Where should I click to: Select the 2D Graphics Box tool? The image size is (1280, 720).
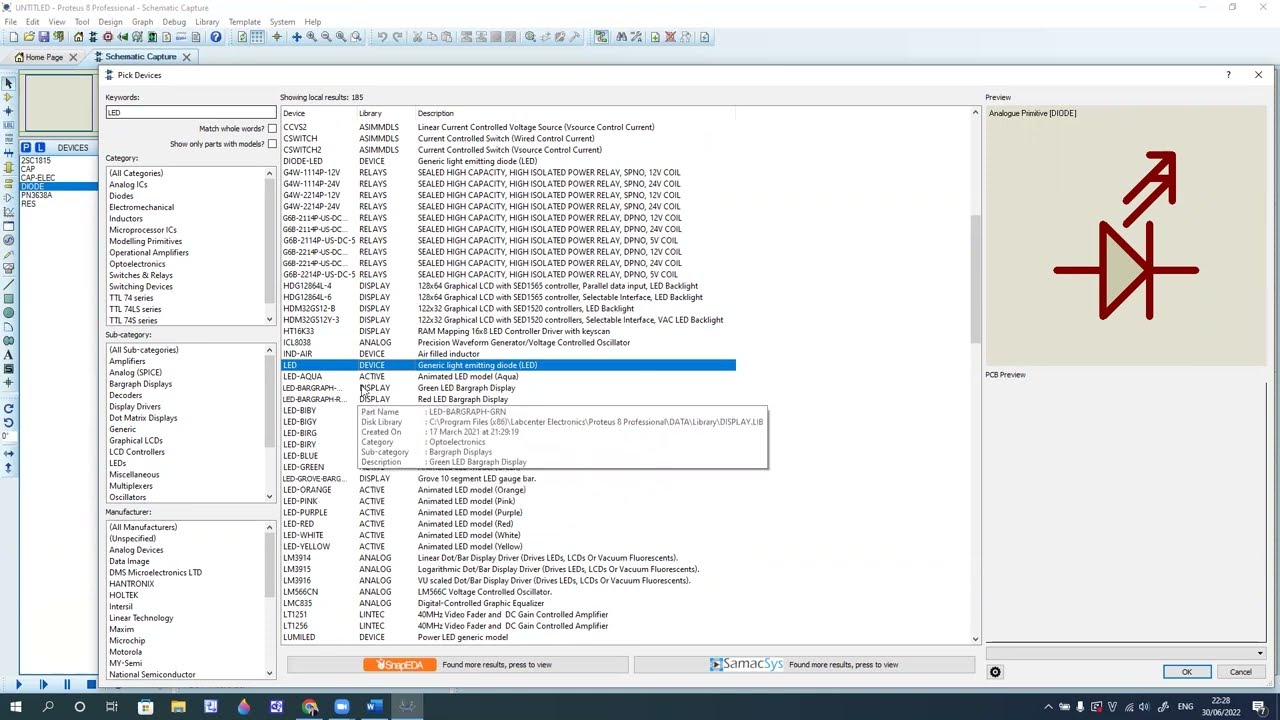click(8, 298)
